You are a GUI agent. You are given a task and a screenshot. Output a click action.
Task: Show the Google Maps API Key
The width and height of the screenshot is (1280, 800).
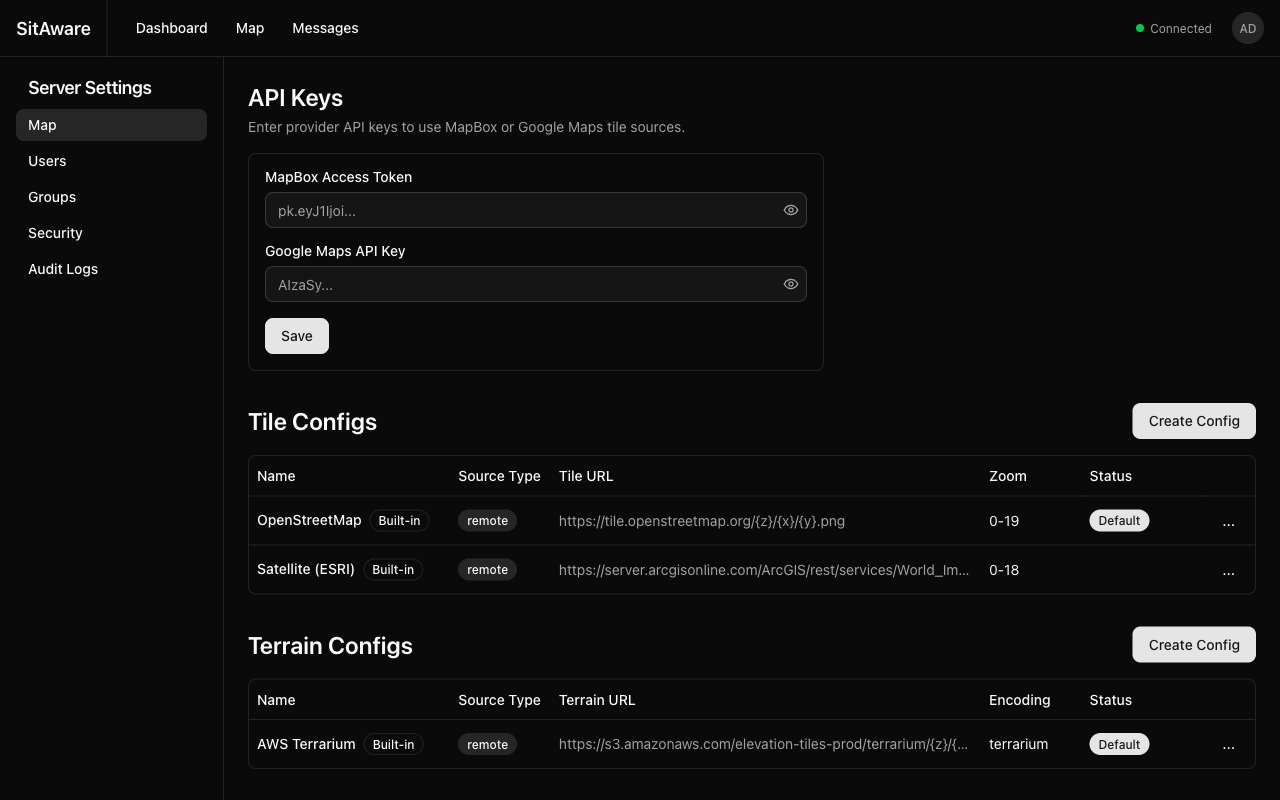pos(790,284)
